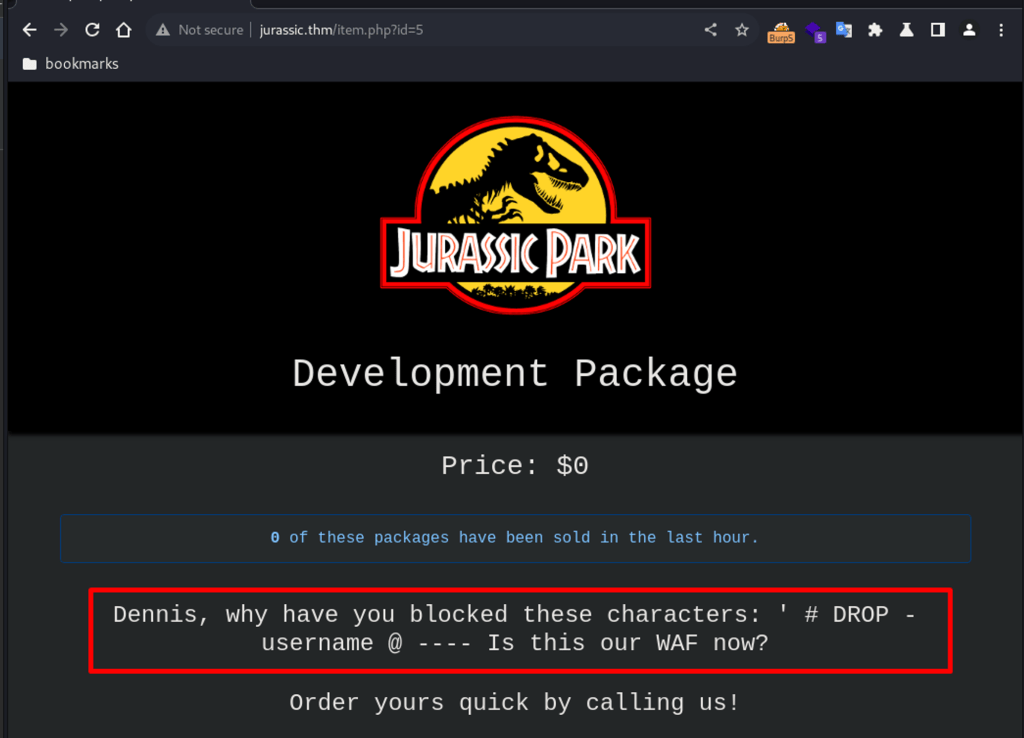This screenshot has width=1024, height=738.
Task: Share this page via share icon
Action: [x=710, y=30]
